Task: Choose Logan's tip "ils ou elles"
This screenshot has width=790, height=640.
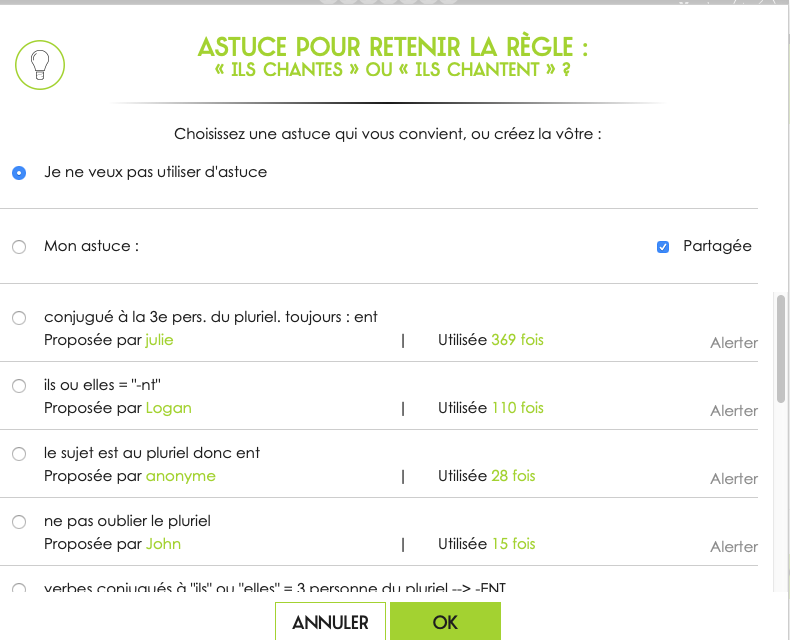Action: click(x=19, y=386)
